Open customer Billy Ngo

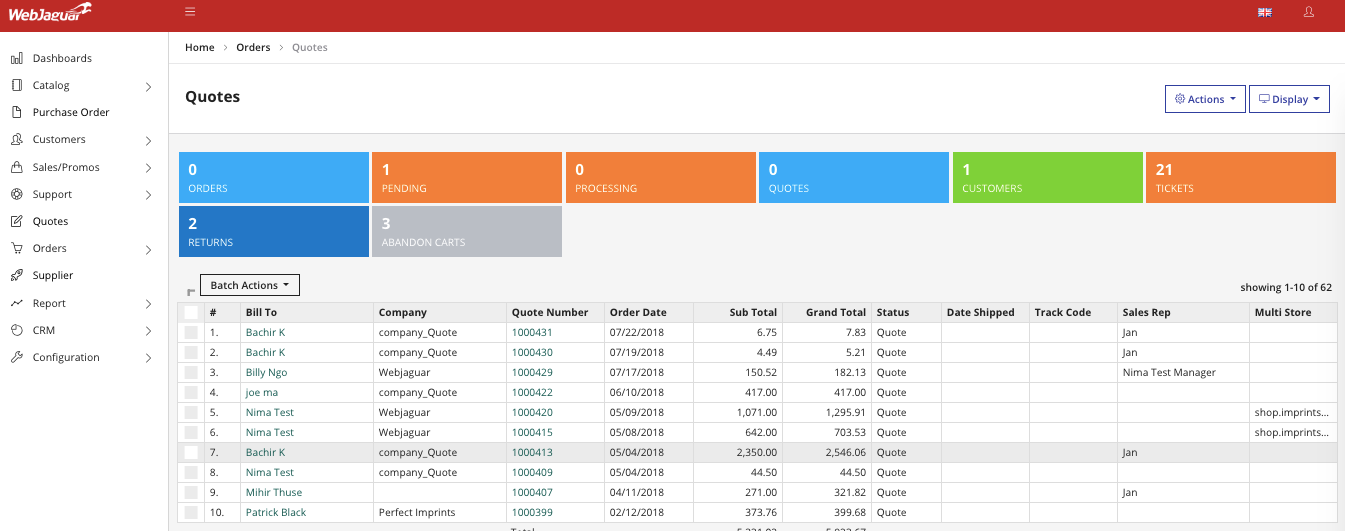coord(266,372)
